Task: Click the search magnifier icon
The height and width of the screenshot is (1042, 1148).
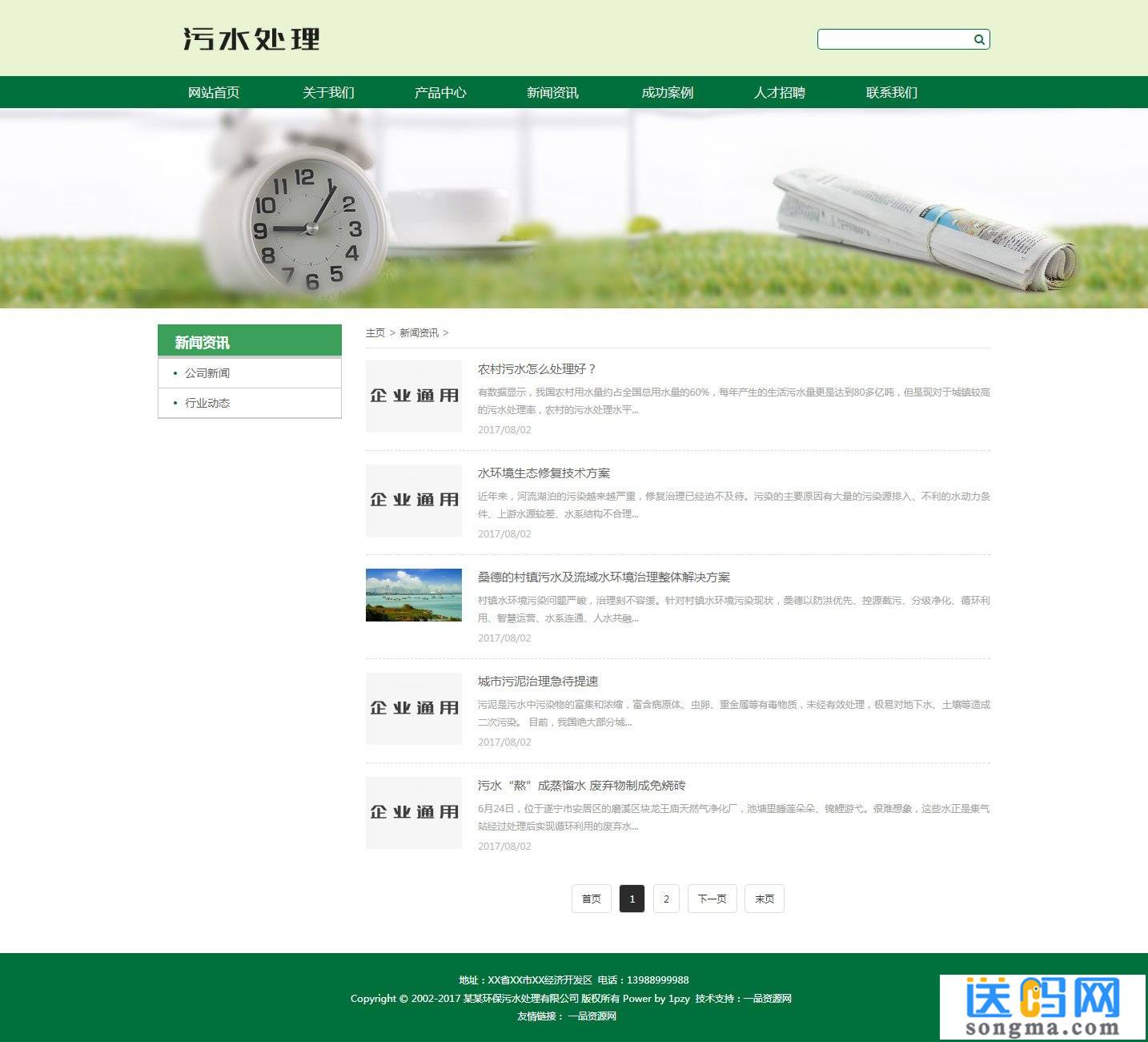Action: coord(978,38)
